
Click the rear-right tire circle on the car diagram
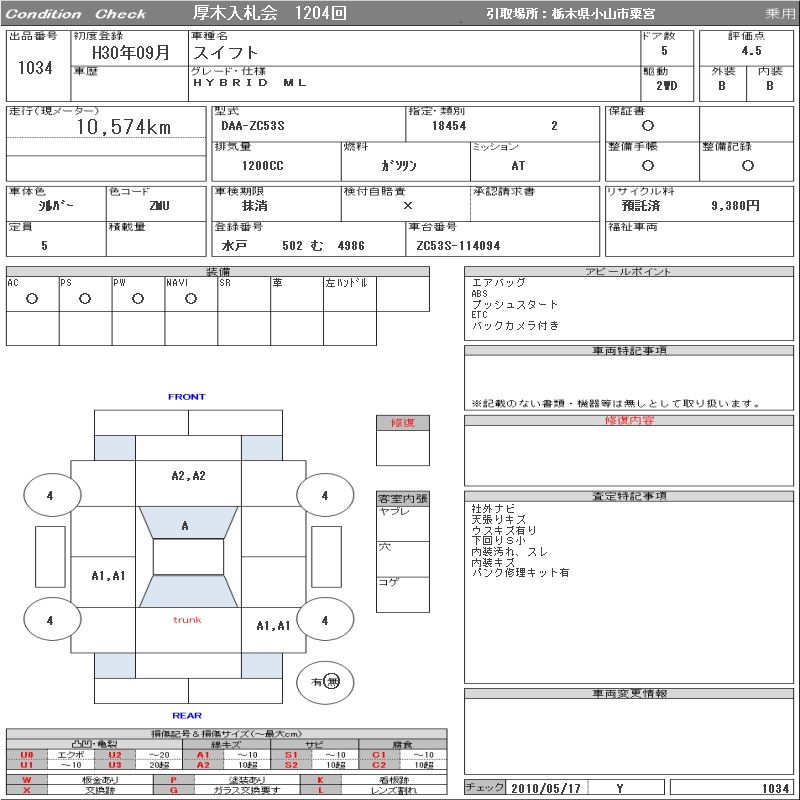(324, 620)
